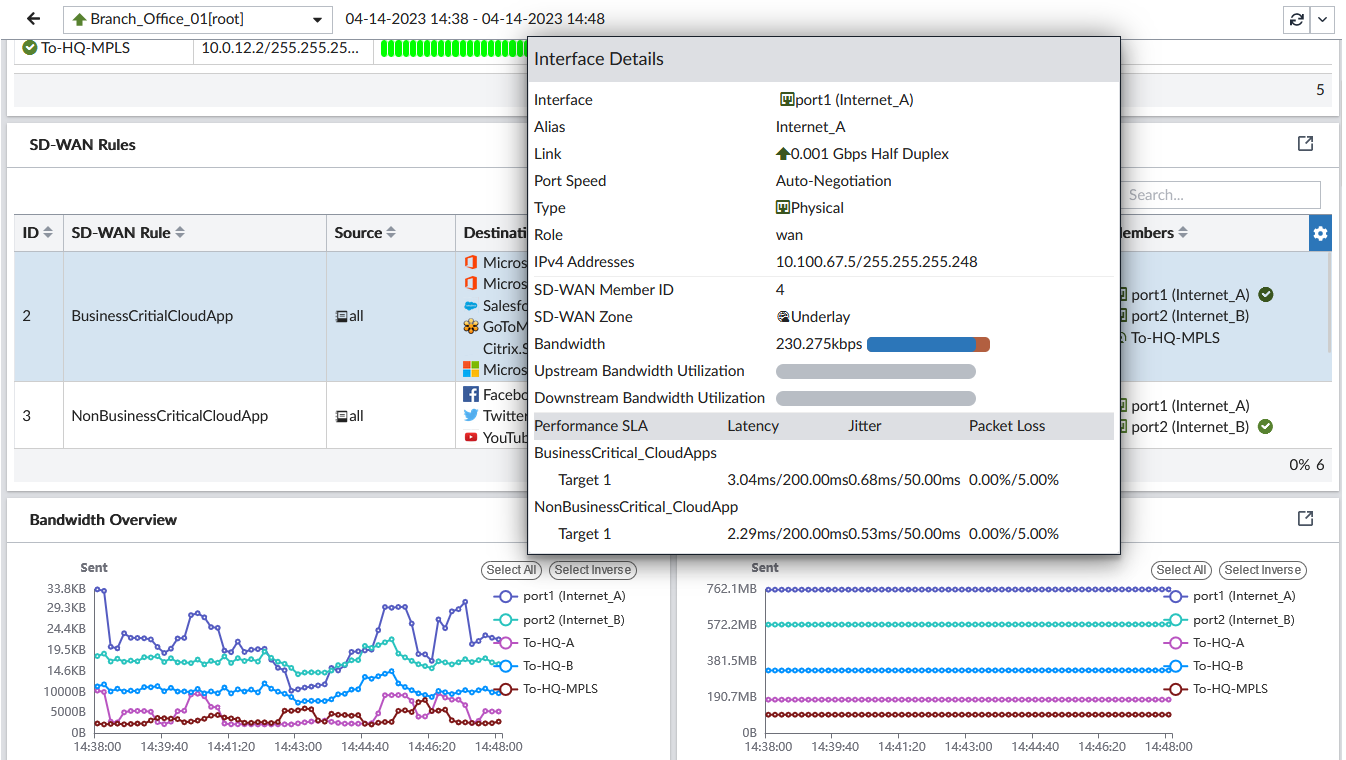Toggle port2 (Internet_B) legend in right chart
Screen dimensions: 1346x760
pos(1243,620)
